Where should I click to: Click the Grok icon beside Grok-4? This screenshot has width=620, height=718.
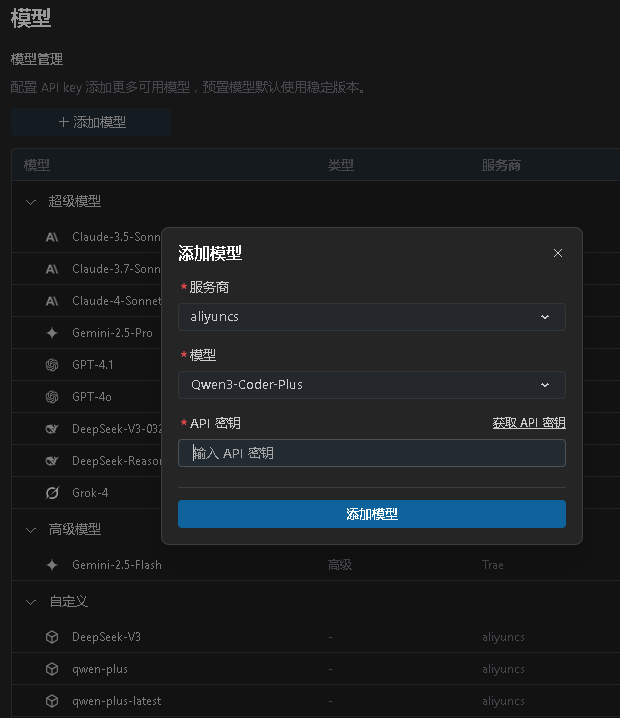52,493
